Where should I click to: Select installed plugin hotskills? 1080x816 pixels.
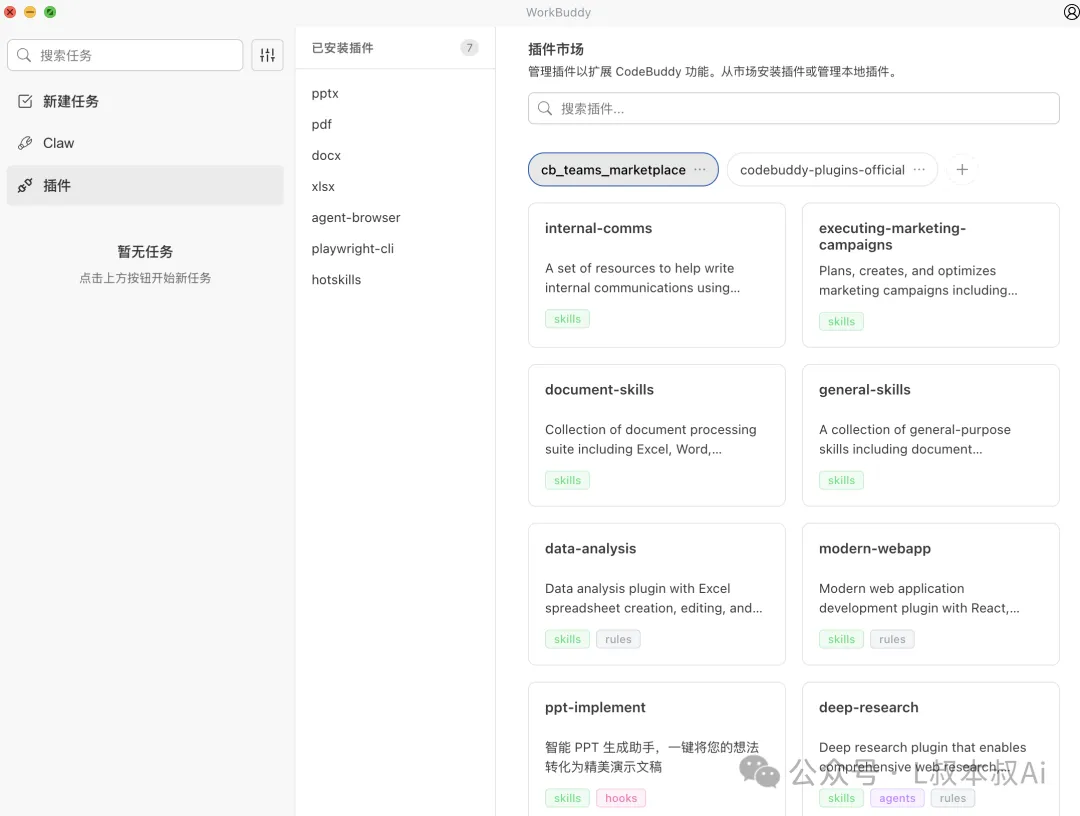pos(336,280)
